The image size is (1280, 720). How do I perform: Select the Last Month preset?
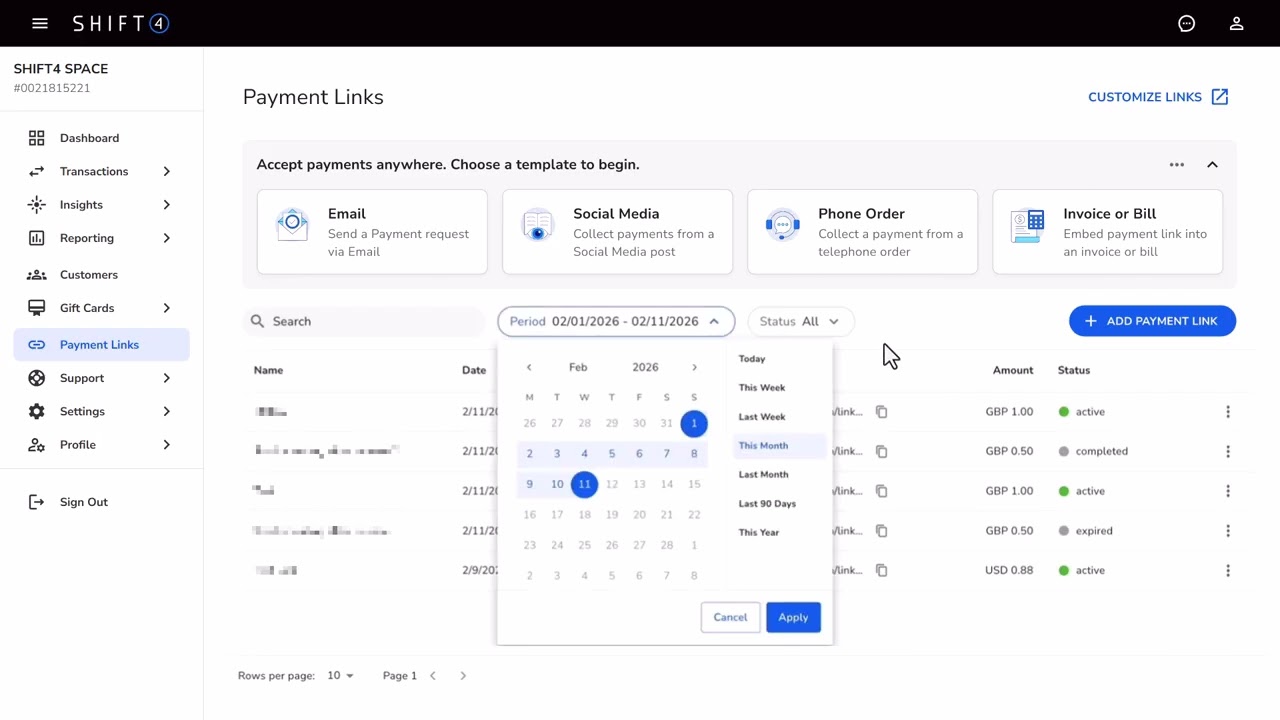pyautogui.click(x=763, y=475)
